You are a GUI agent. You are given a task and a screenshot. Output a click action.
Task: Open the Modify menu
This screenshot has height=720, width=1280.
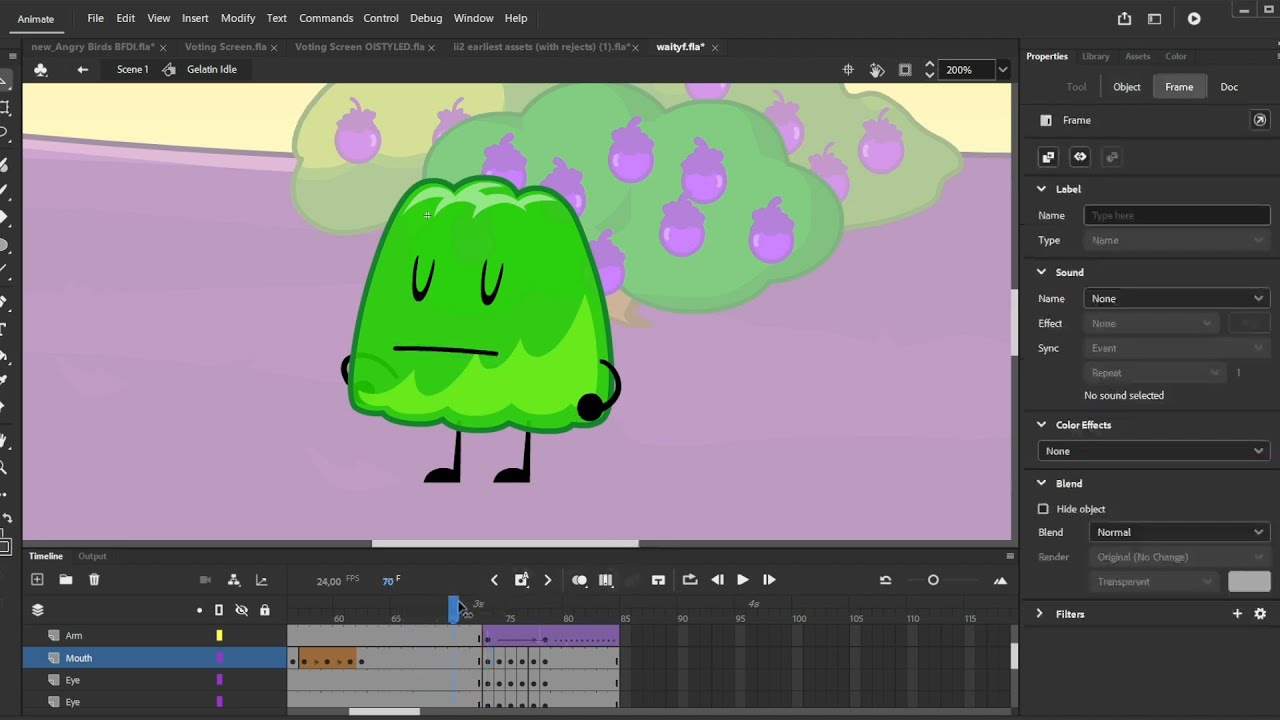238,18
